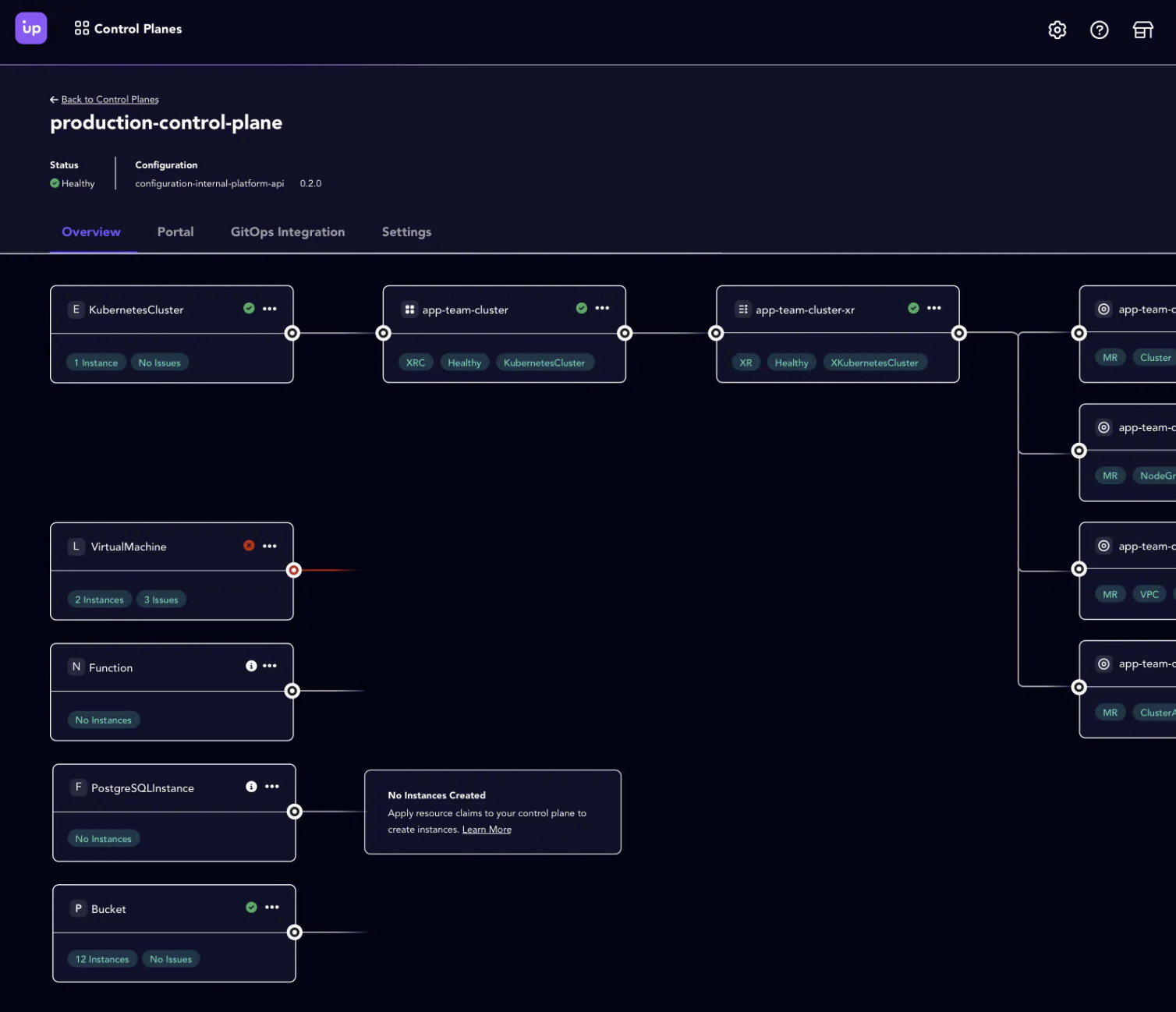Click the info icon on Function card

pos(251,666)
